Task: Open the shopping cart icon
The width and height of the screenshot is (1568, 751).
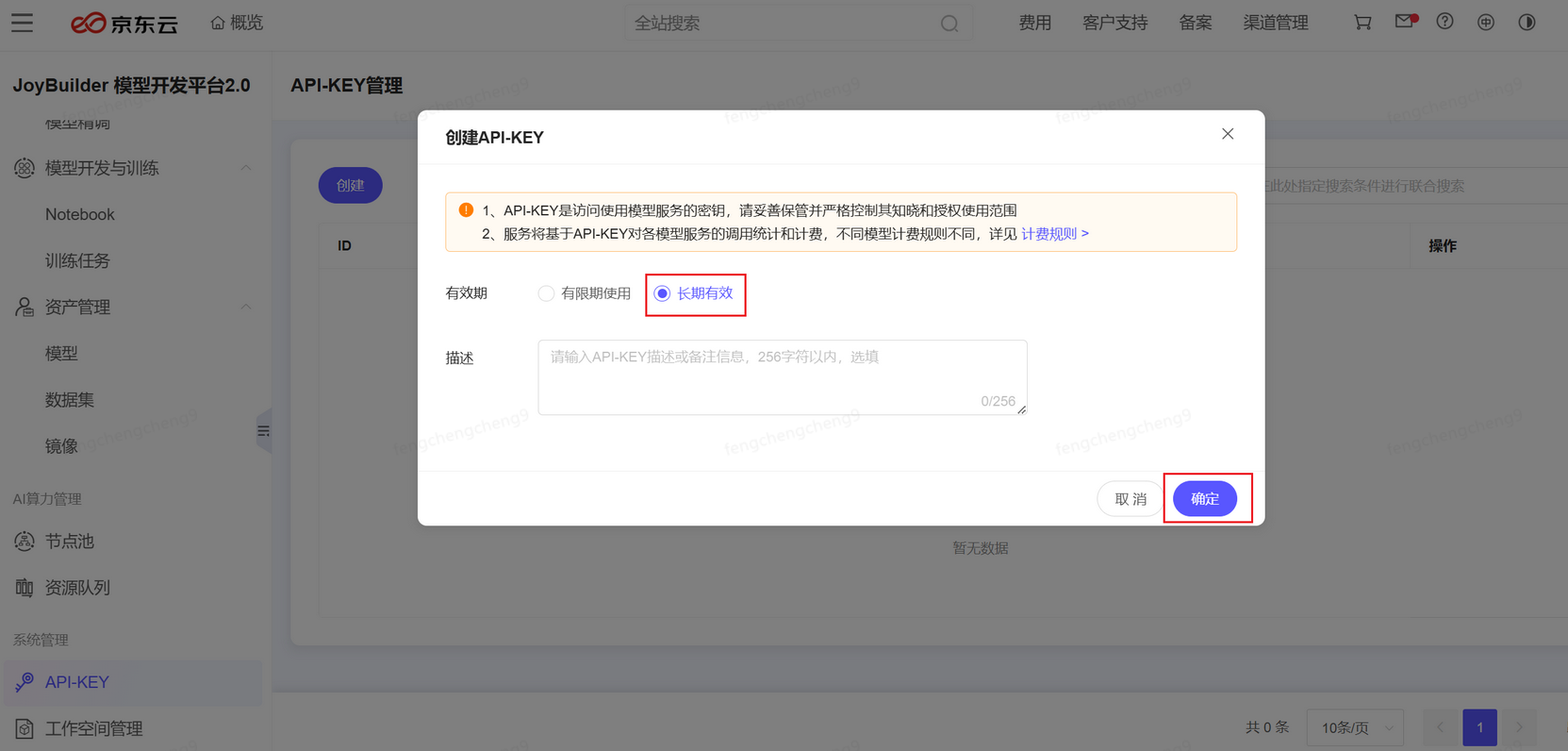Action: (1362, 22)
